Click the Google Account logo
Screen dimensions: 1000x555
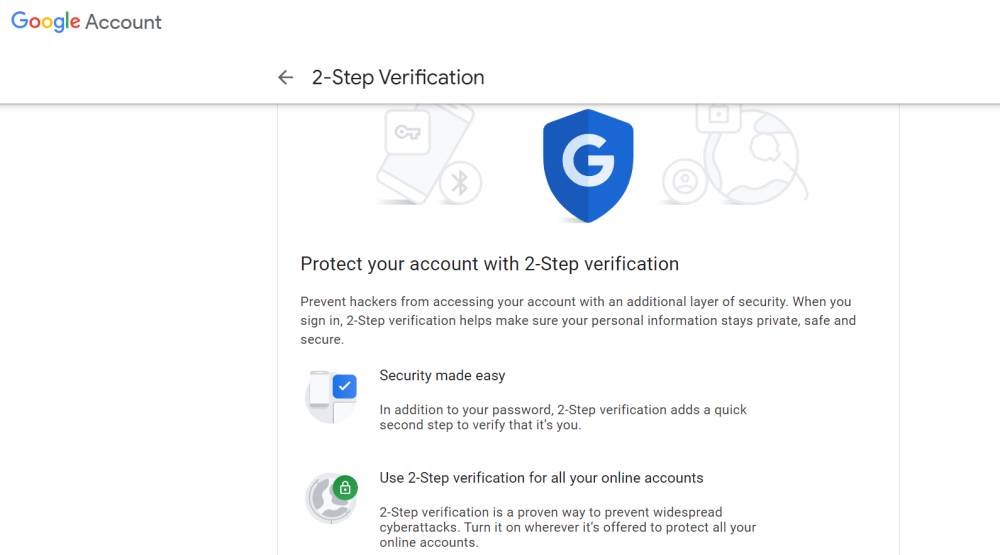pos(86,22)
